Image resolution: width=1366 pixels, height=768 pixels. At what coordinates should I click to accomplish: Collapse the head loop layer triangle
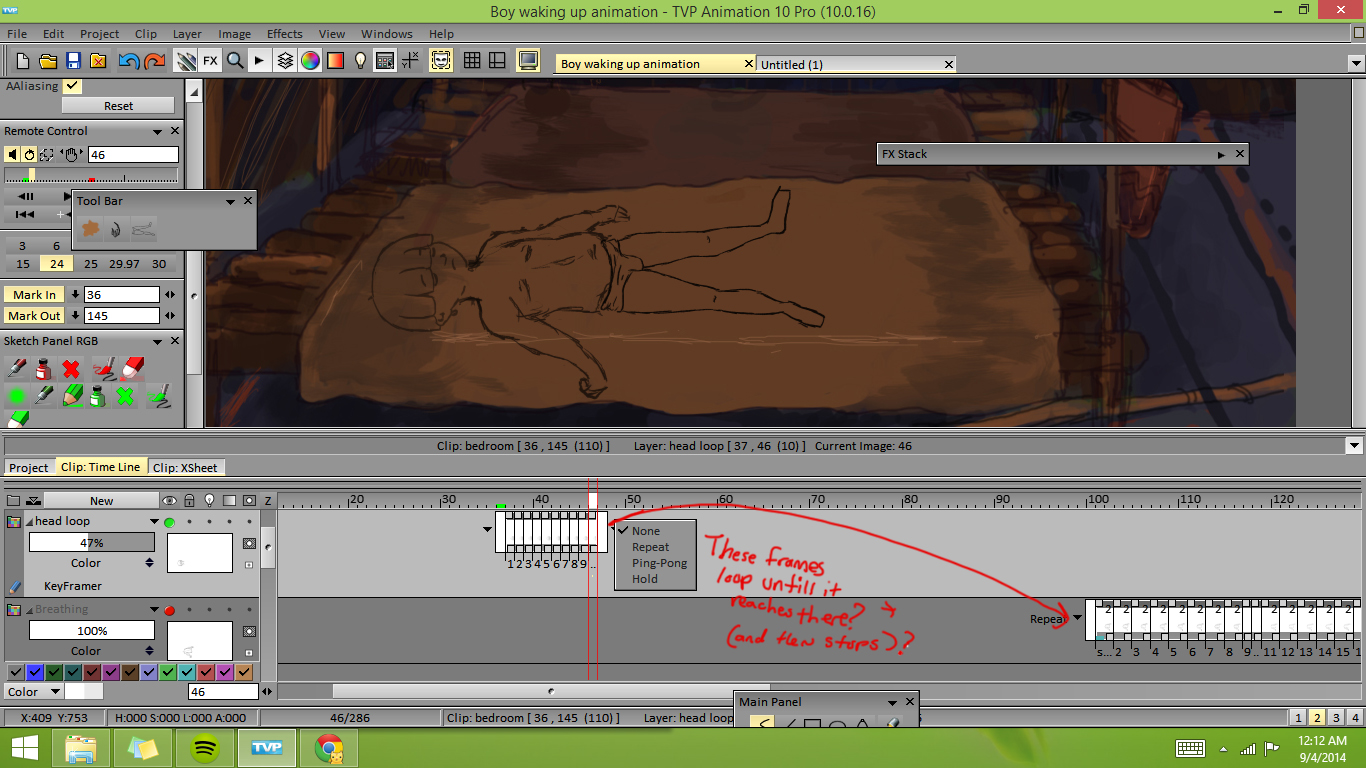click(29, 522)
